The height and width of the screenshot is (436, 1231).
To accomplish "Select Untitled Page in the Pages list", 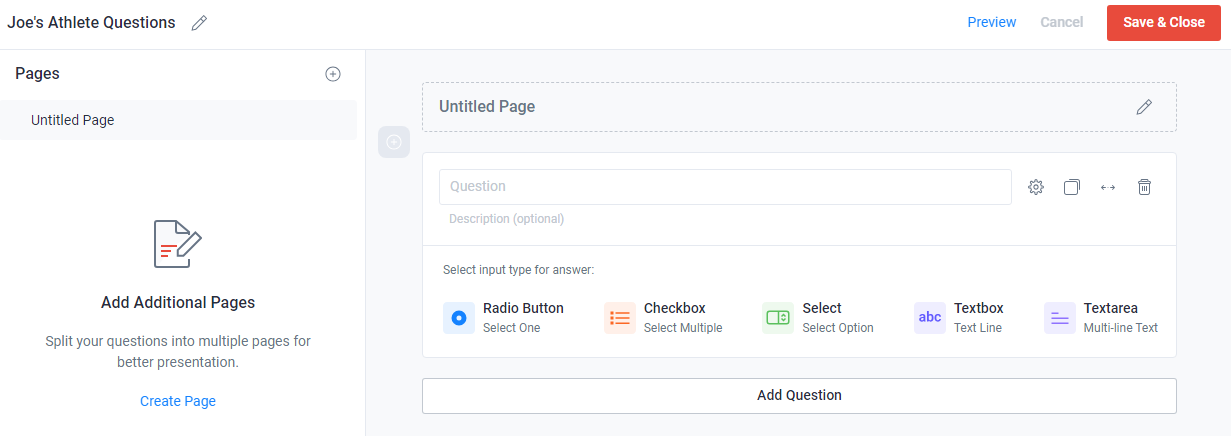I will [178, 120].
